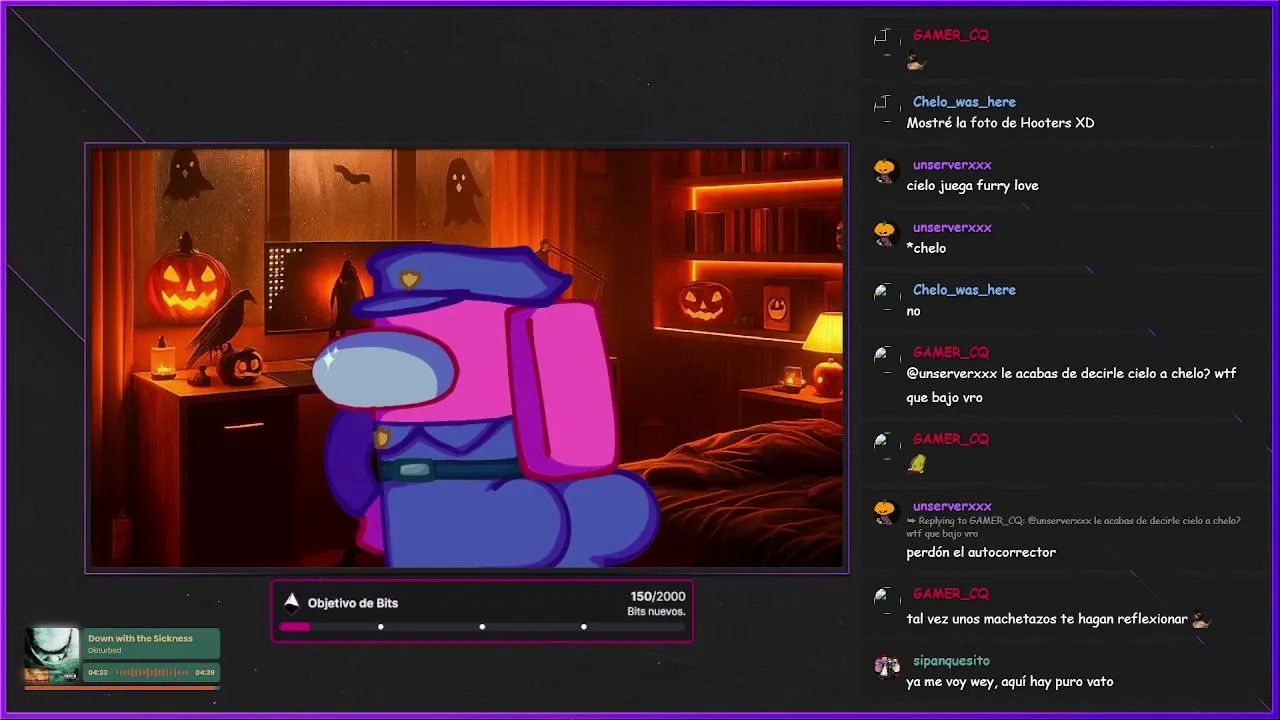Click 'Down with the Sickness' song title
This screenshot has width=1280, height=720.
tap(140, 638)
